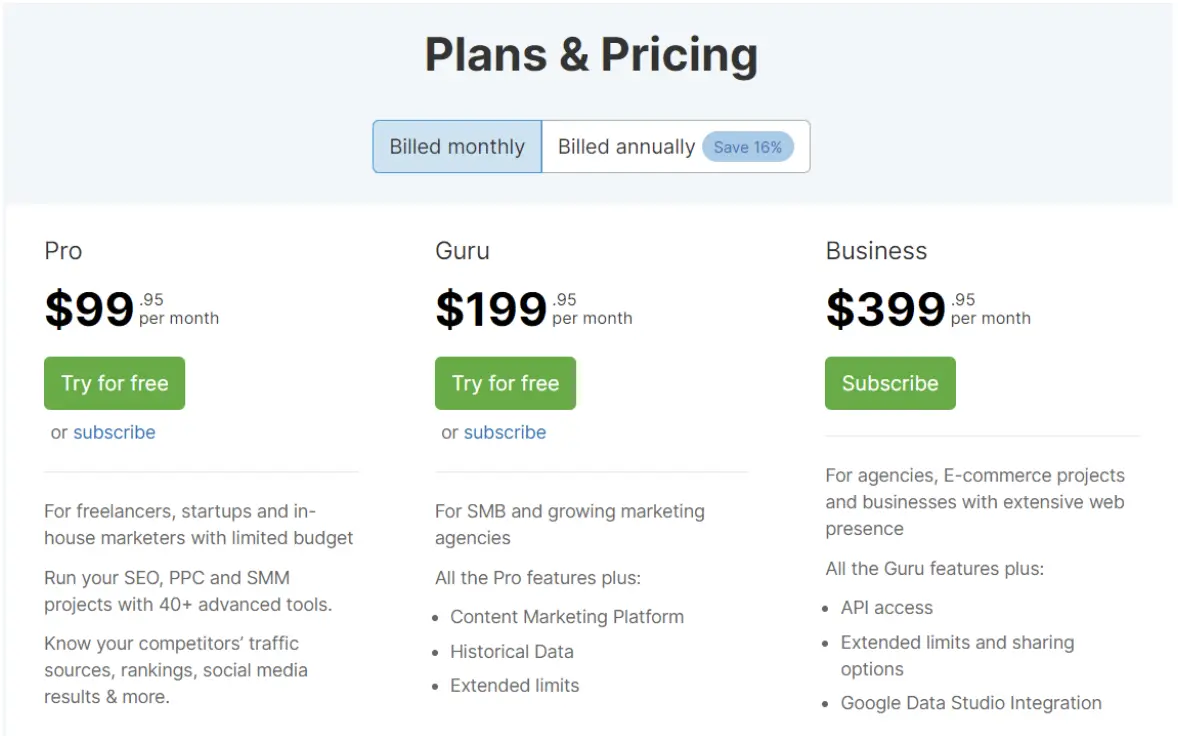The height and width of the screenshot is (736, 1178).
Task: Select the Billed monthly option
Action: click(x=457, y=147)
